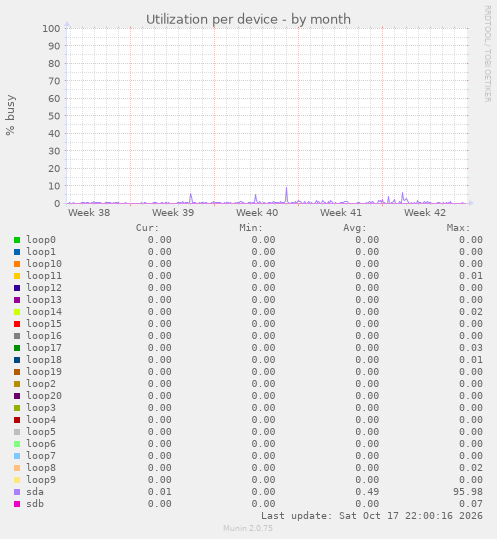The width and height of the screenshot is (497, 539).
Task: Select the loop15 legend label
Action: pyautogui.click(x=44, y=324)
